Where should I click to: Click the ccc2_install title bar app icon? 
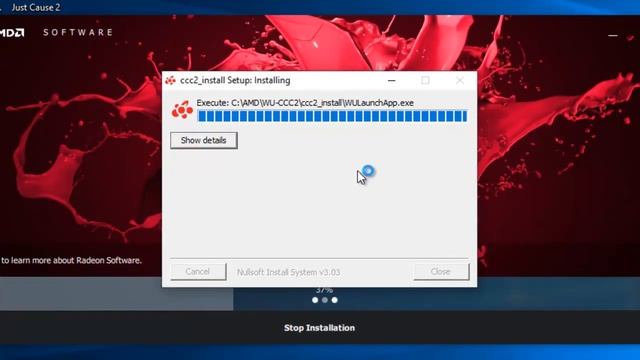tap(170, 80)
